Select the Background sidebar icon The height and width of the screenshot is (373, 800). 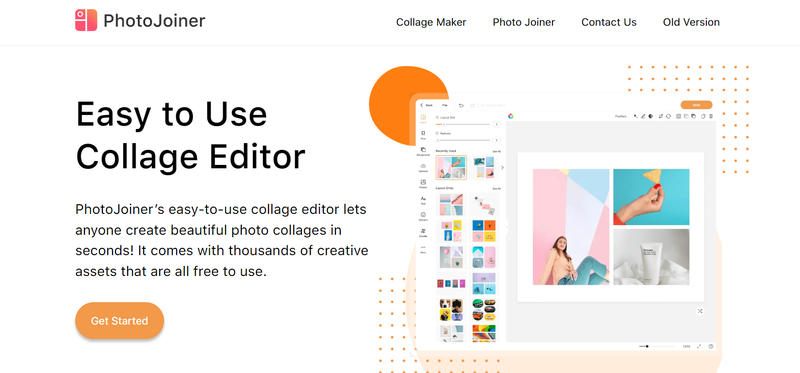click(423, 151)
